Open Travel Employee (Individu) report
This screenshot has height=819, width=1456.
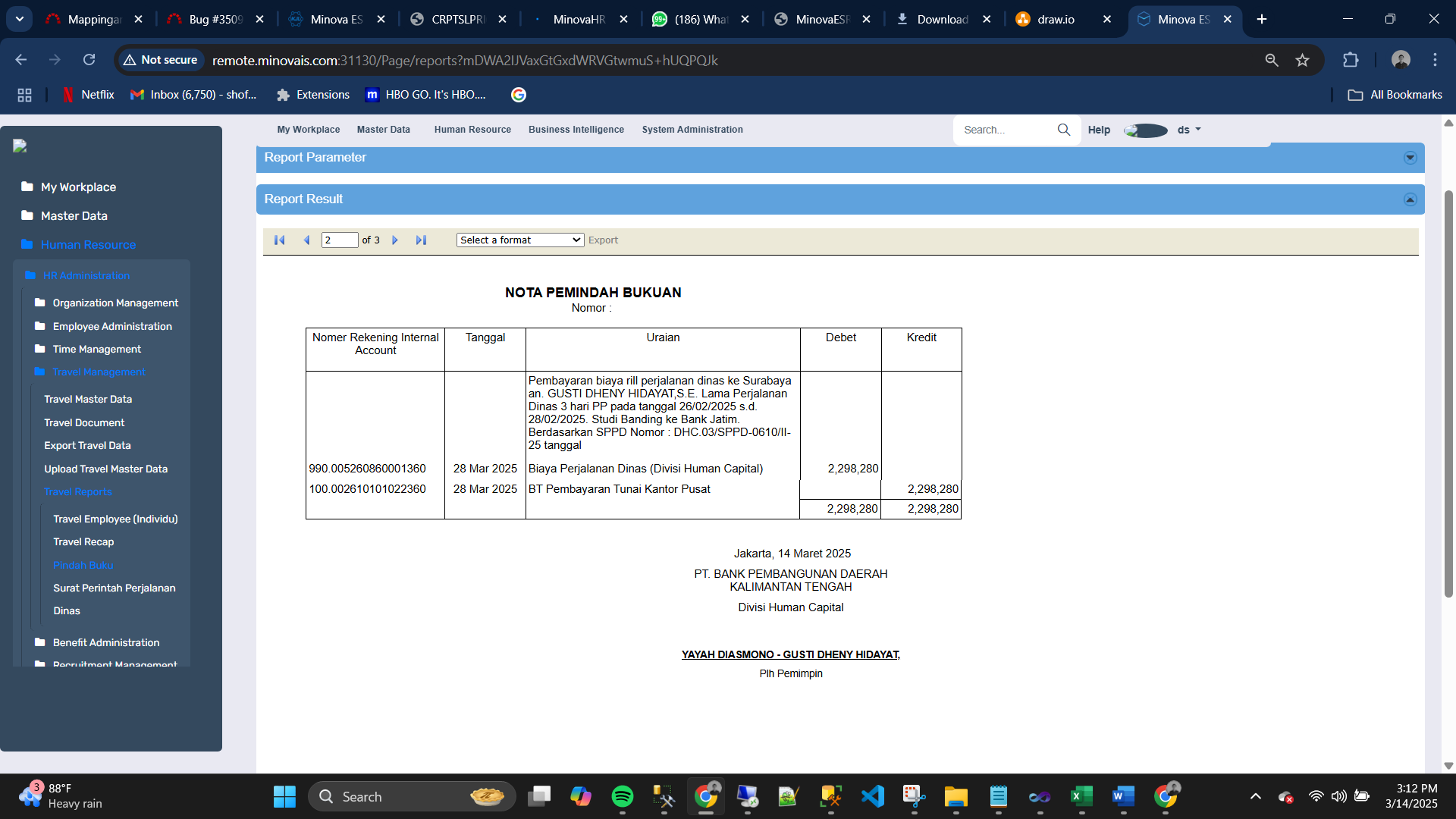(115, 519)
